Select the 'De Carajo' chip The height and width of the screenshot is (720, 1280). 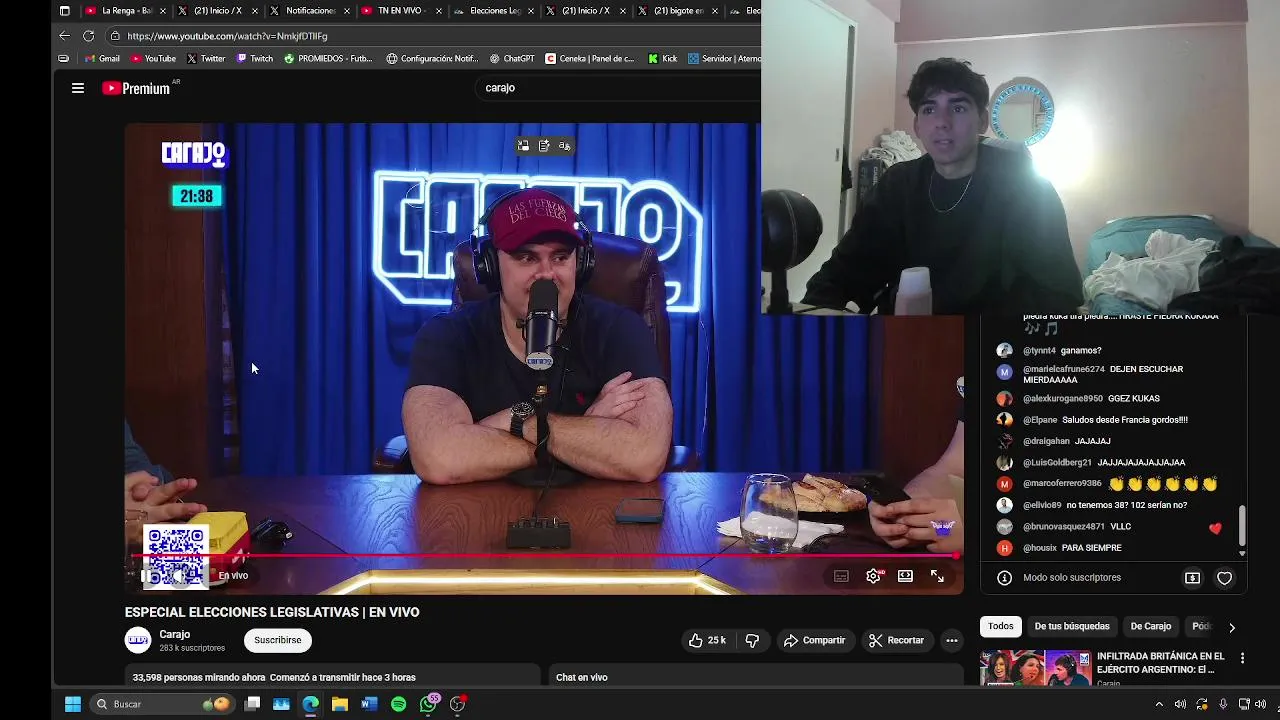tap(1151, 626)
